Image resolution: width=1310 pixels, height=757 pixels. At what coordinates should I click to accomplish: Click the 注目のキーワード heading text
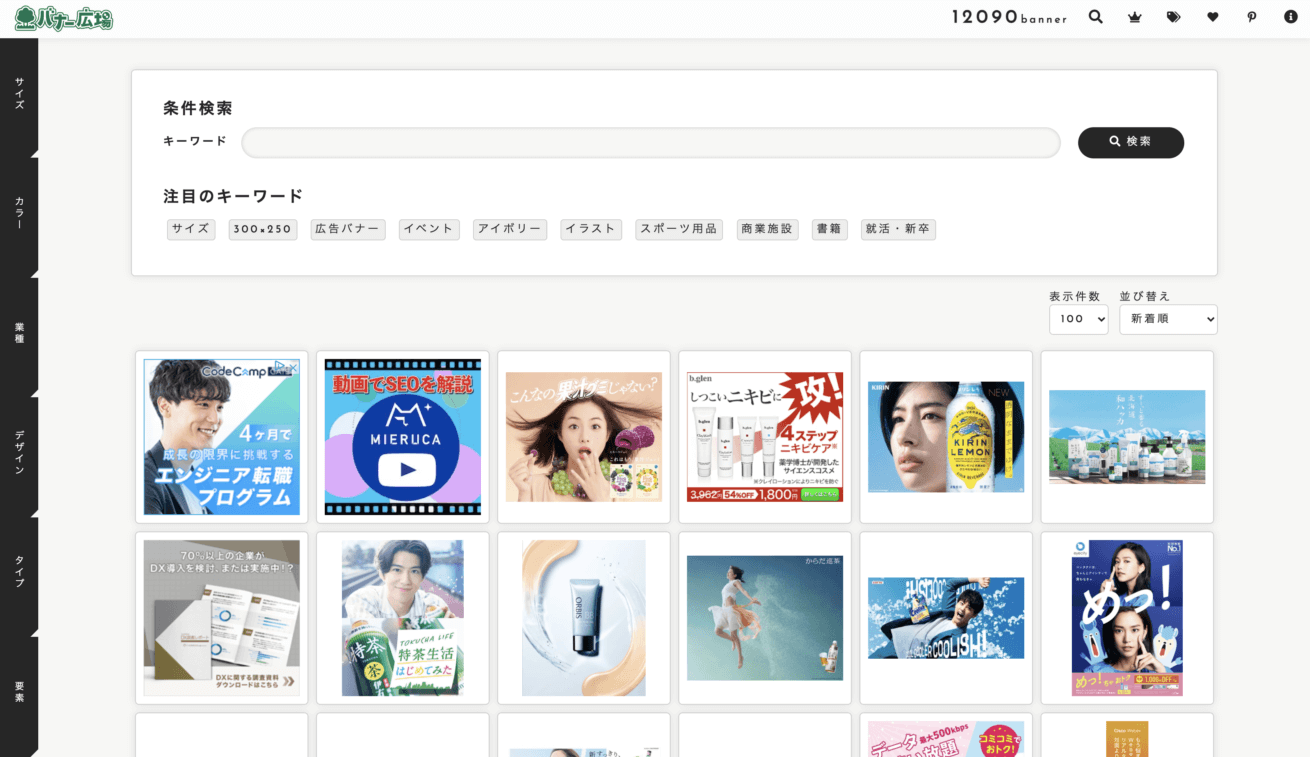[x=233, y=196]
